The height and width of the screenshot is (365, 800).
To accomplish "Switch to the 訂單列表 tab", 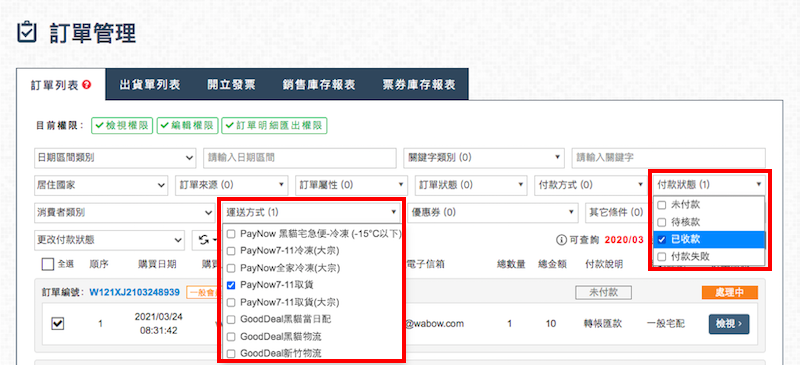I will click(61, 85).
